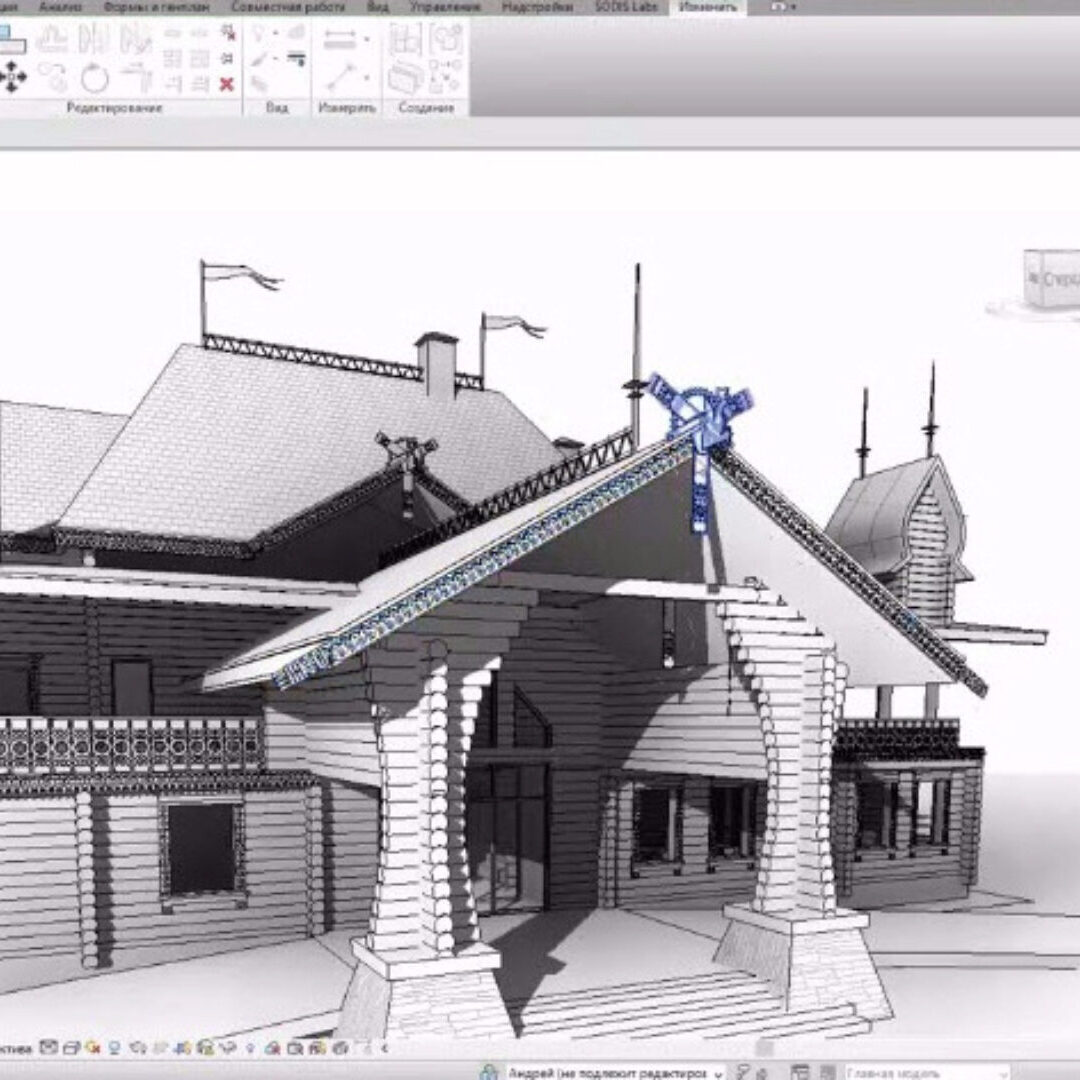Click the red X delete icon
1080x1080 pixels.
pyautogui.click(x=226, y=84)
